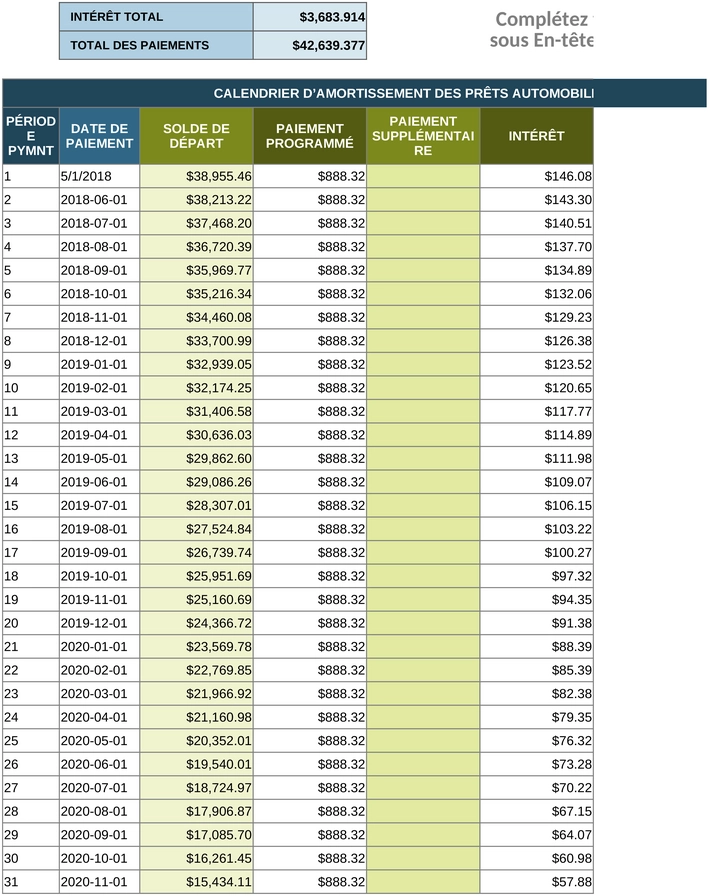The width and height of the screenshot is (710, 896).
Task: Click the interest cell $82.38
Action: coord(536,694)
